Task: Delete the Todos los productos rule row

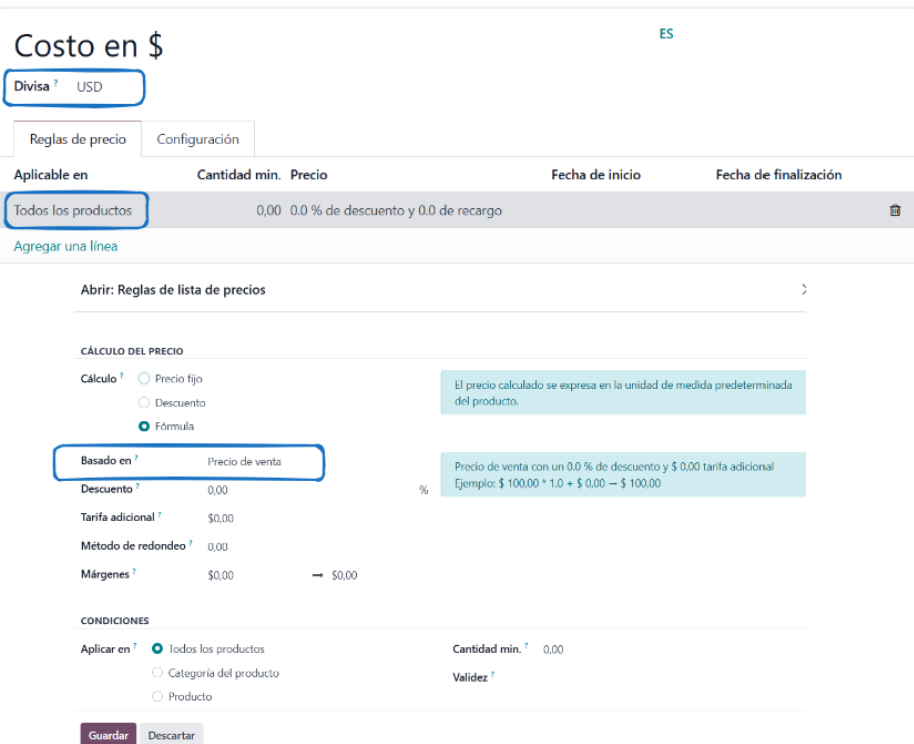Action: pos(894,211)
